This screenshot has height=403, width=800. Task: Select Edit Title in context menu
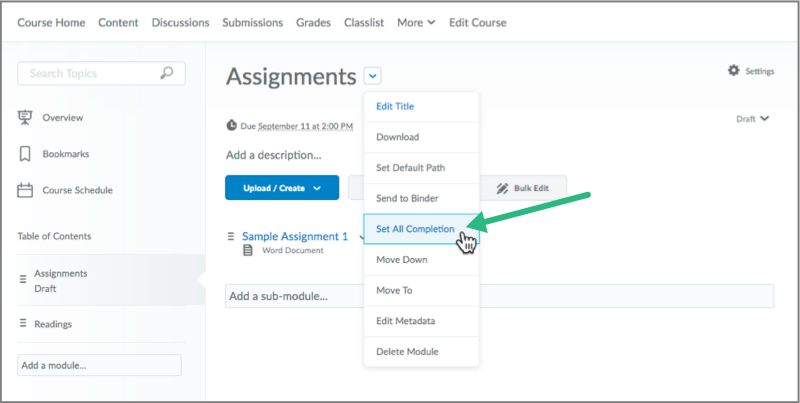coord(395,106)
